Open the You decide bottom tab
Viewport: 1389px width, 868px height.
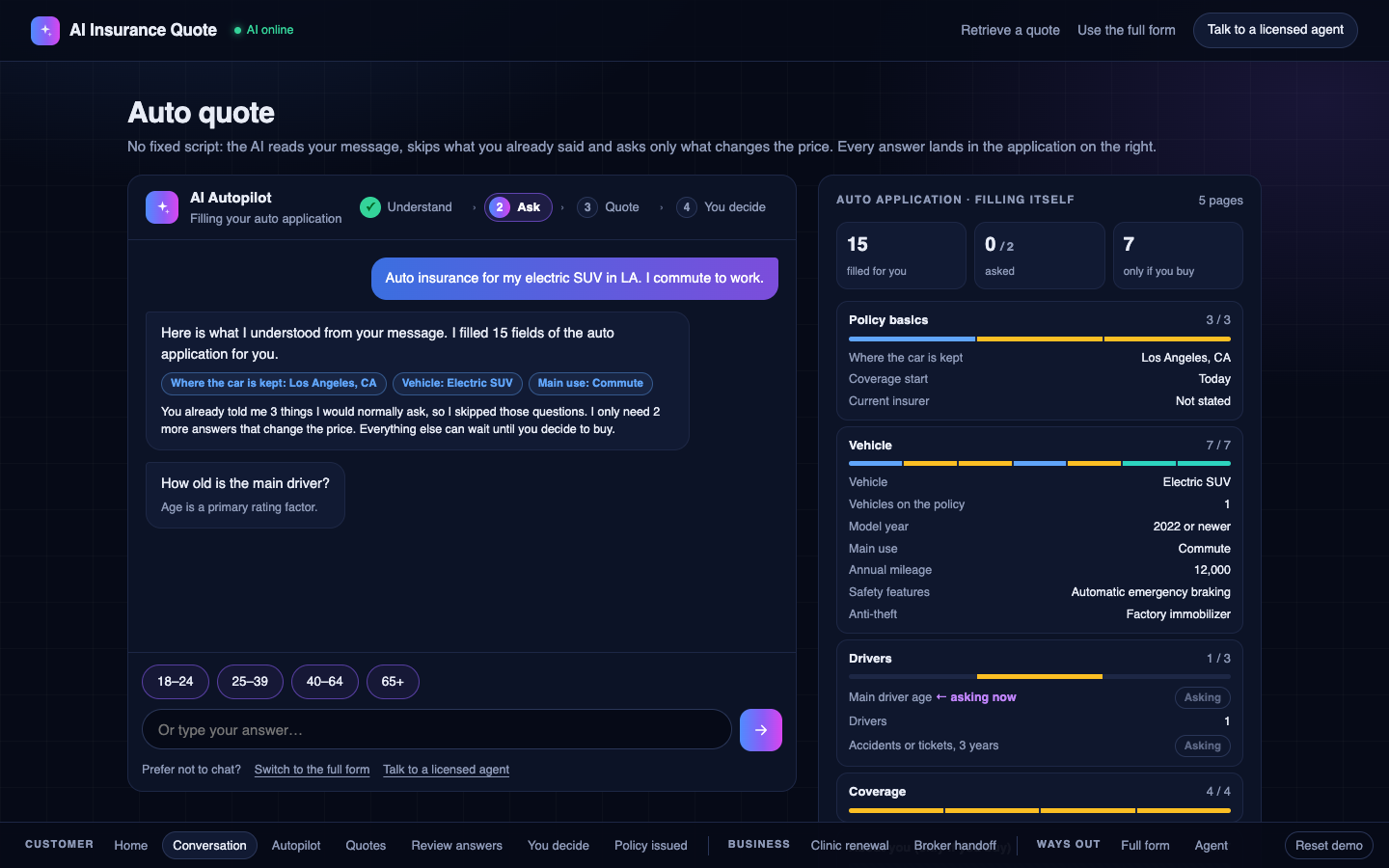coord(558,846)
